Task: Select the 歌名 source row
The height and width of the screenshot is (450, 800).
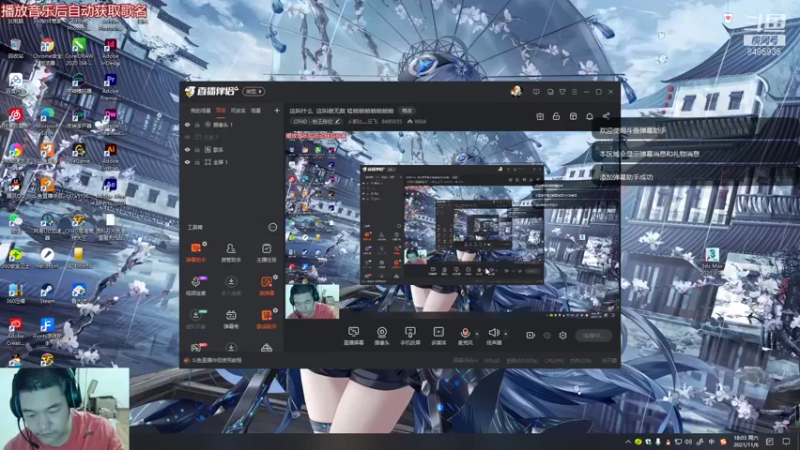Action: 232,149
